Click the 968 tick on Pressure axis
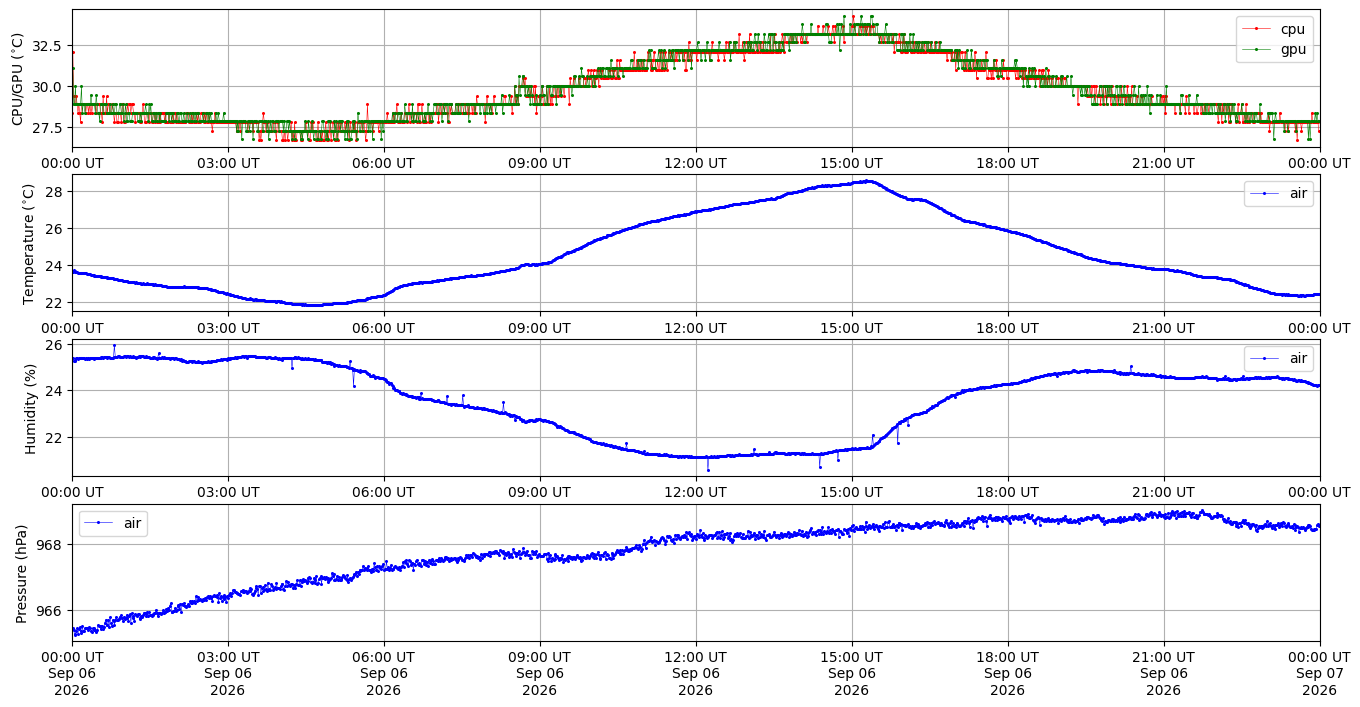 tap(54, 545)
